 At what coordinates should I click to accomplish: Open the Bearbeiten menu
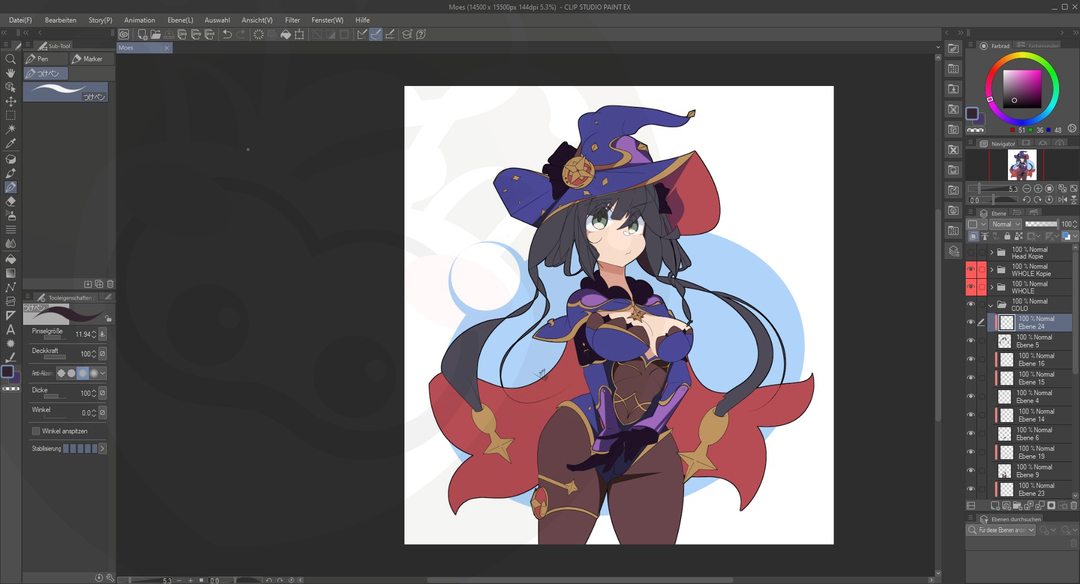(x=61, y=20)
